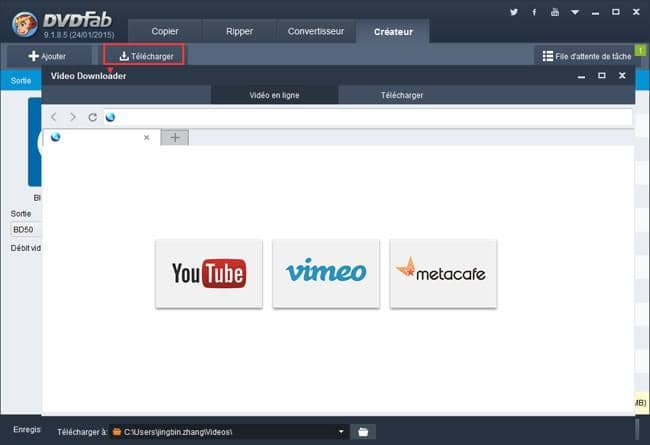Close the Video Downloader window

tap(622, 75)
